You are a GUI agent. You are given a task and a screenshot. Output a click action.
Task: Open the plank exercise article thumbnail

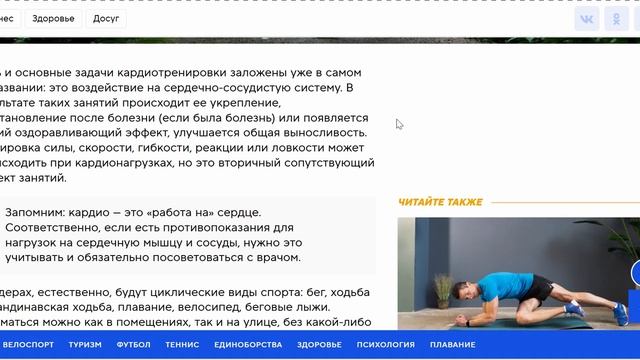(519, 273)
